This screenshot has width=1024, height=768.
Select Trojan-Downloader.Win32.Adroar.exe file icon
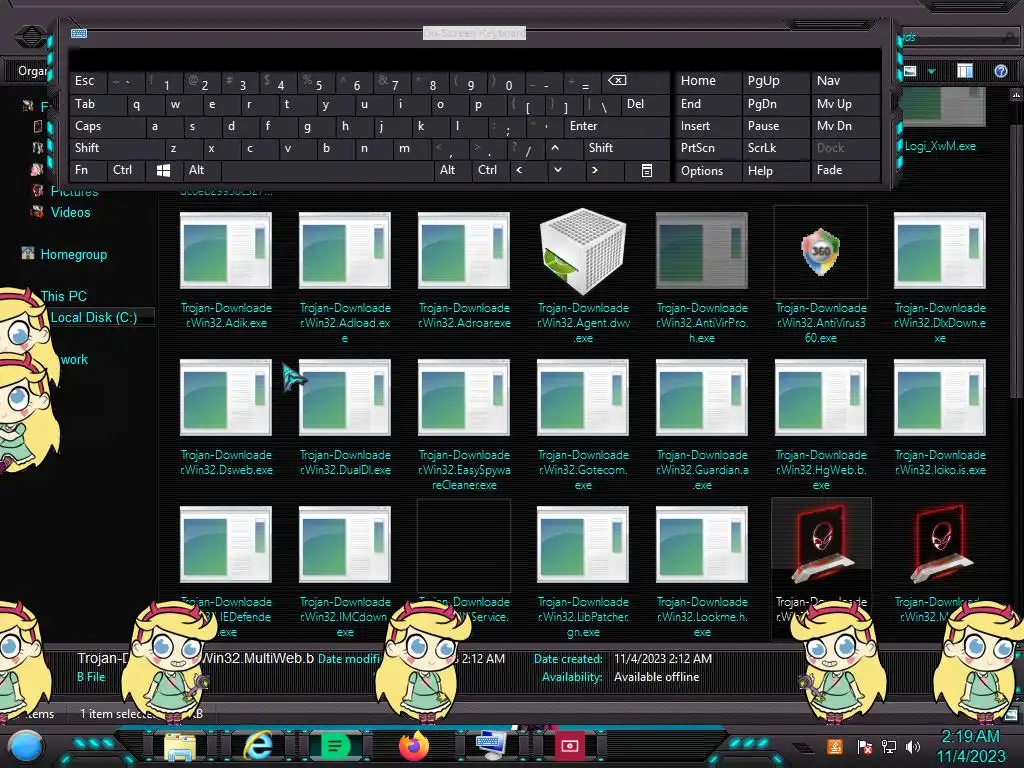click(x=464, y=250)
